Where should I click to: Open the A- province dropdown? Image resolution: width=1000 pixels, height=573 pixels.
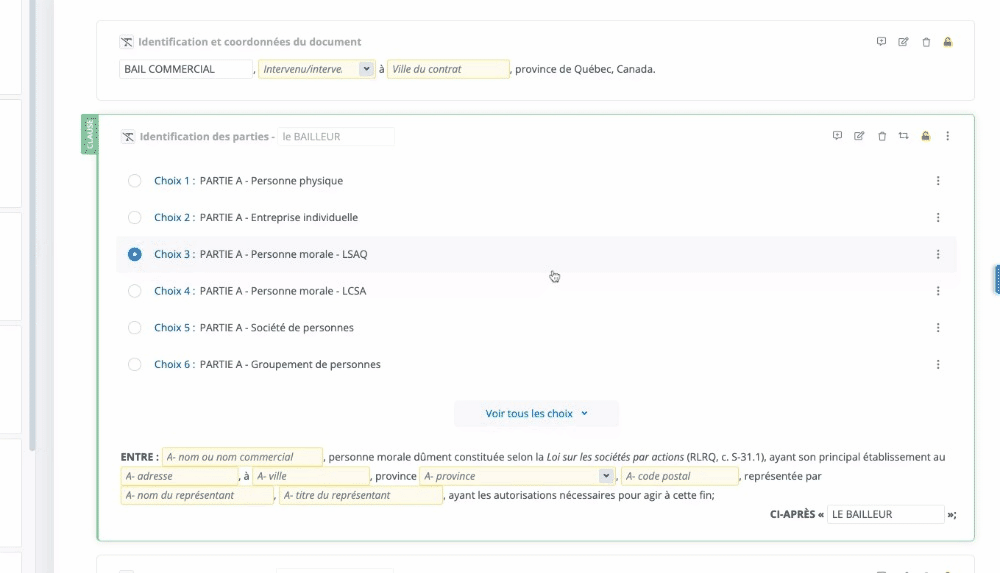pyautogui.click(x=605, y=476)
